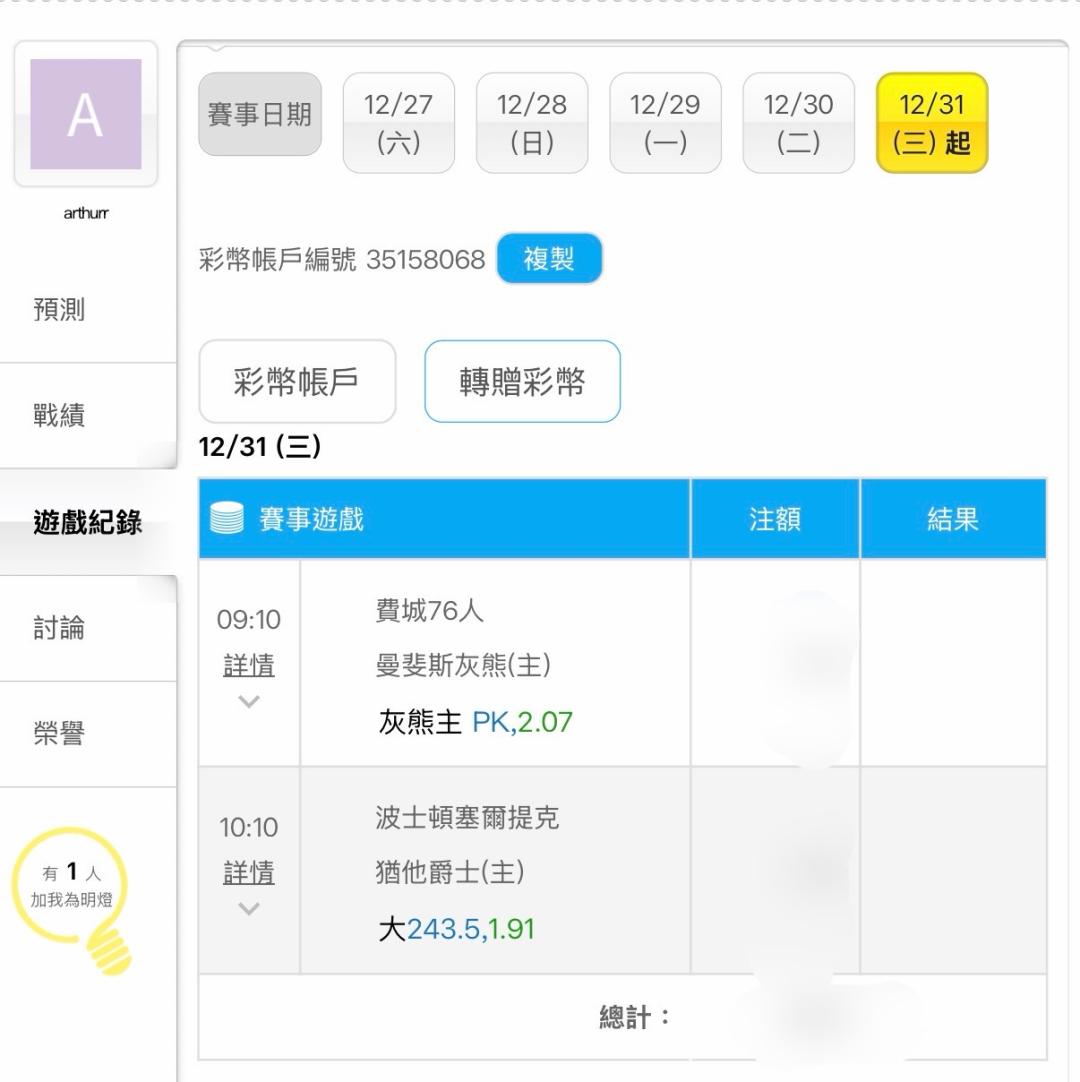This screenshot has width=1080, height=1082.
Task: Choose the 12/30 (二) date tab
Action: pyautogui.click(x=798, y=123)
